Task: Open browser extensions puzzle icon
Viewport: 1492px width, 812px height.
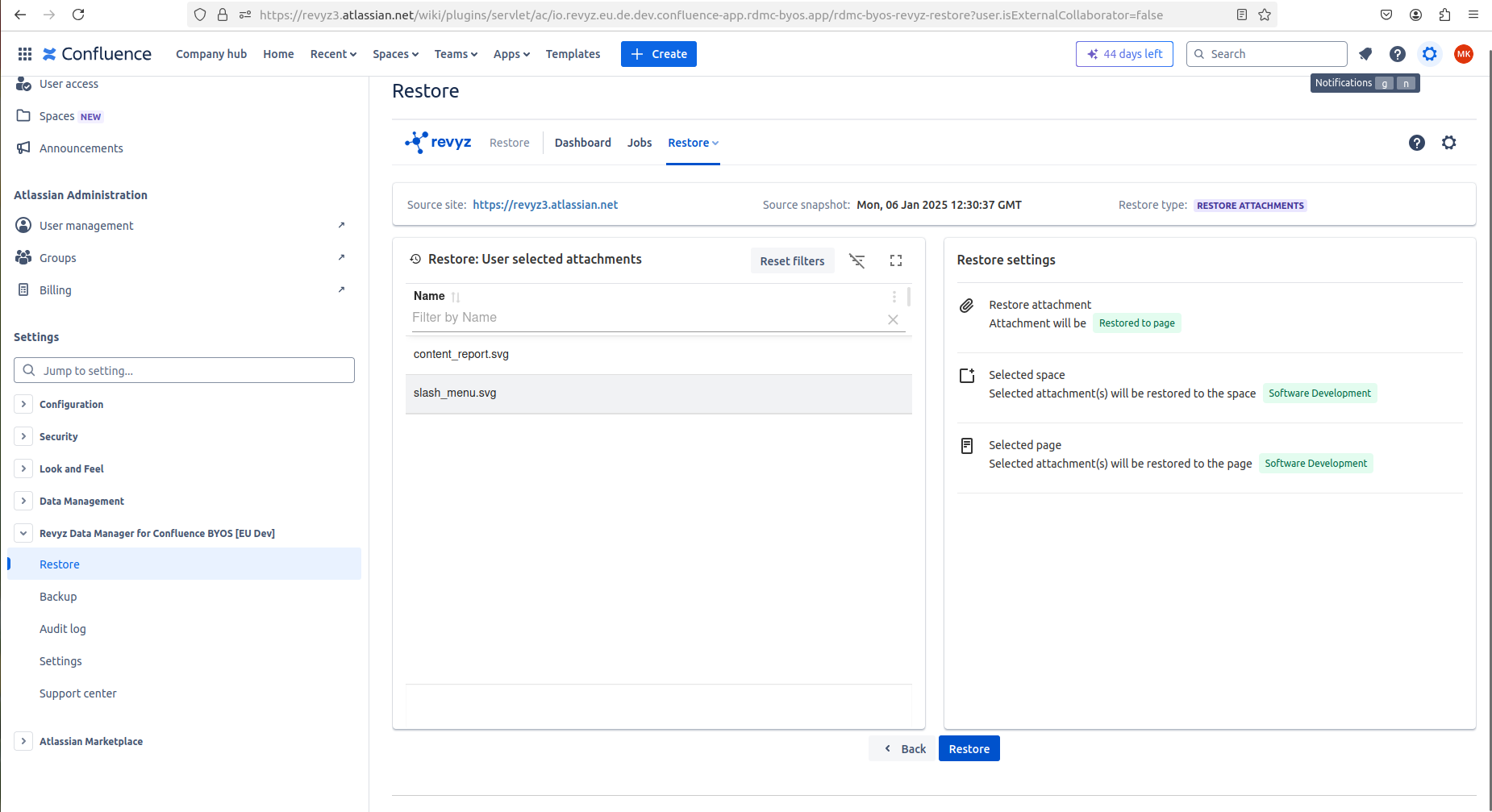Action: coord(1444,15)
